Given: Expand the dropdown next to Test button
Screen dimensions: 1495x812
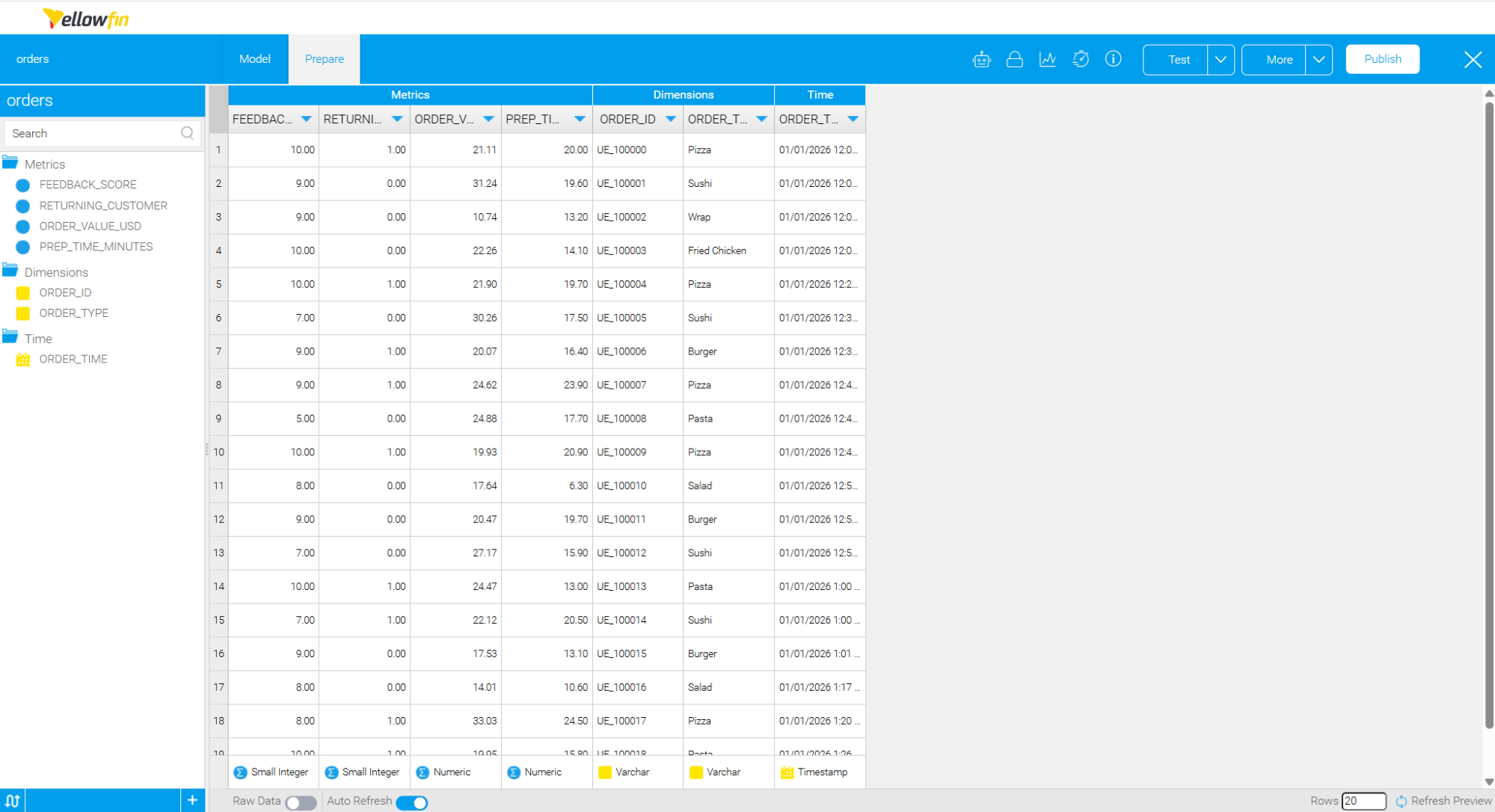Looking at the screenshot, I should (x=1221, y=59).
